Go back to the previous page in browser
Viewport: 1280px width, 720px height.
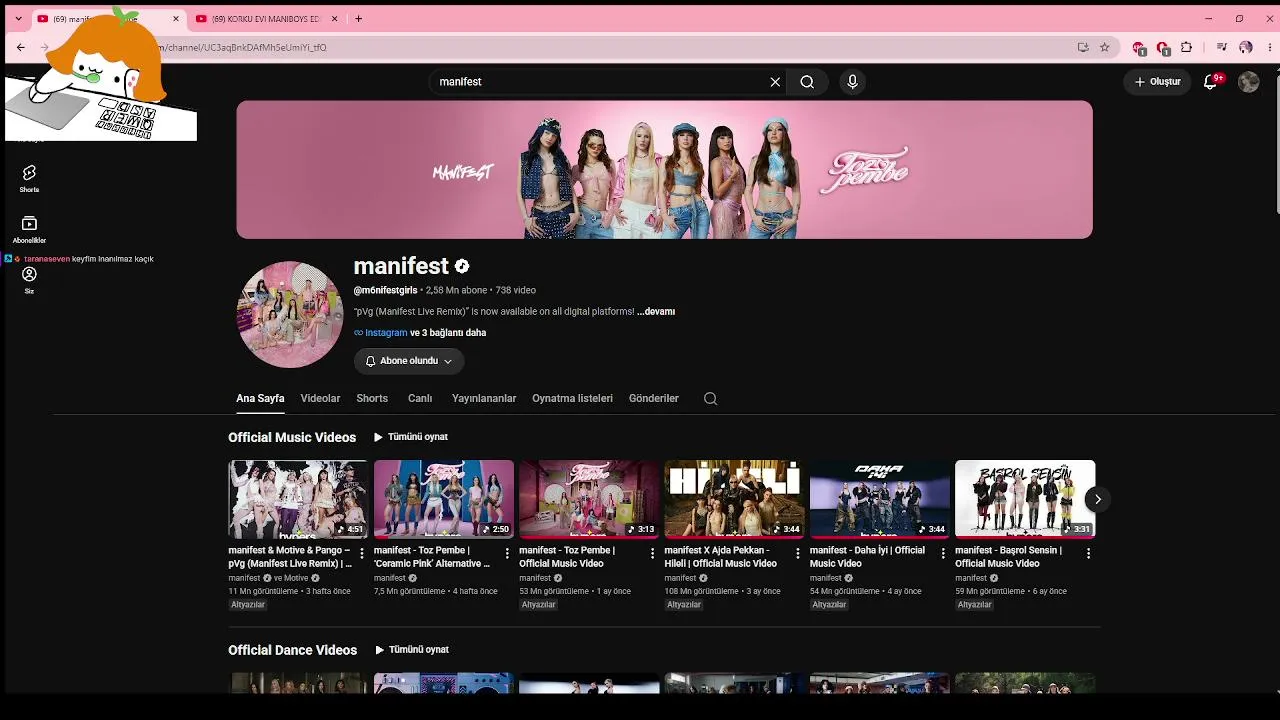coord(21,47)
